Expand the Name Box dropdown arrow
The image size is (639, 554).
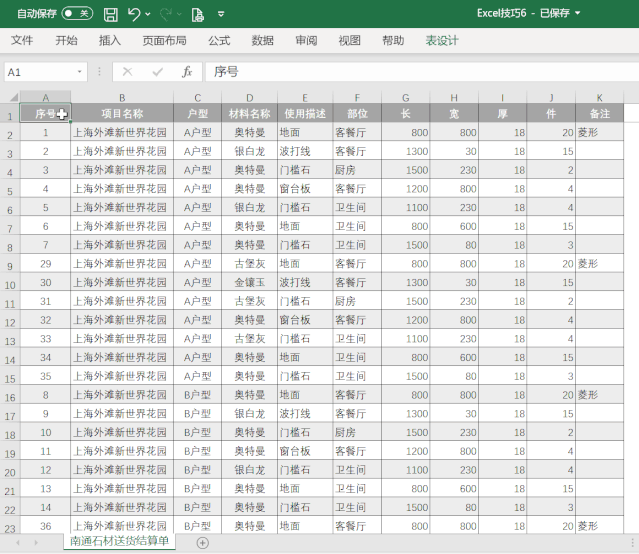click(x=81, y=72)
